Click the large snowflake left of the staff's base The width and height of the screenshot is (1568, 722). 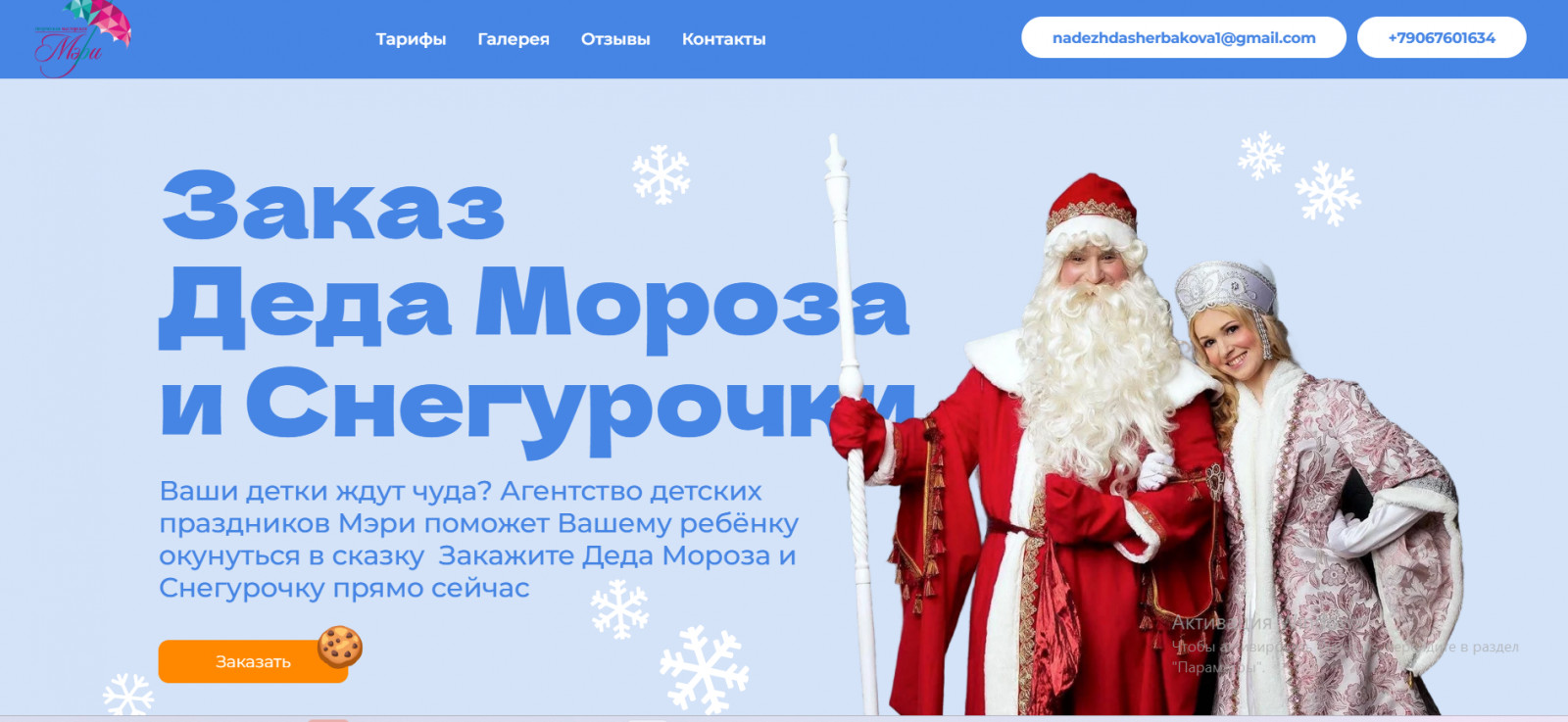pyautogui.click(x=704, y=670)
